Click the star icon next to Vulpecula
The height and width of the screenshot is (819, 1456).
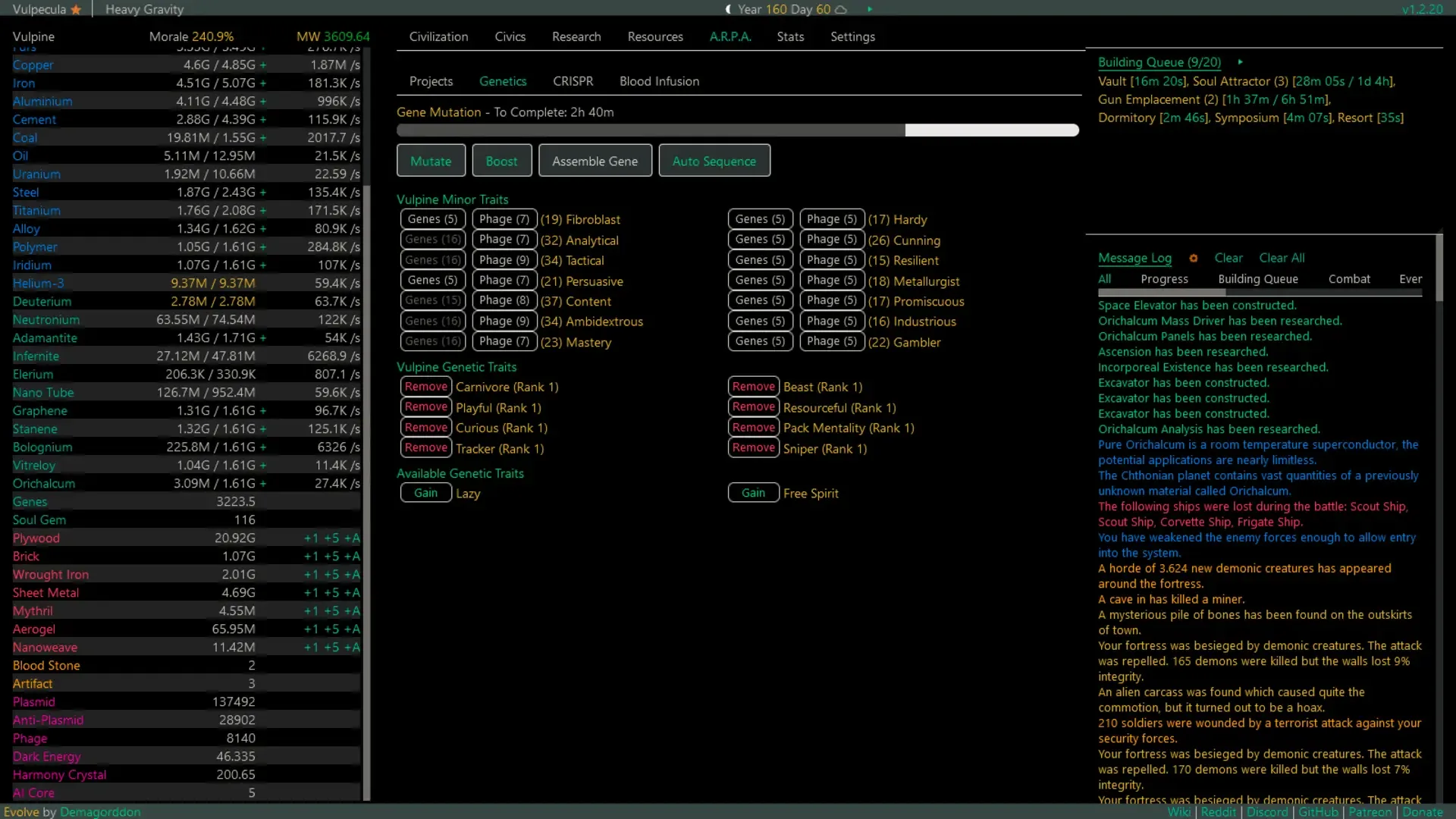[x=76, y=10]
